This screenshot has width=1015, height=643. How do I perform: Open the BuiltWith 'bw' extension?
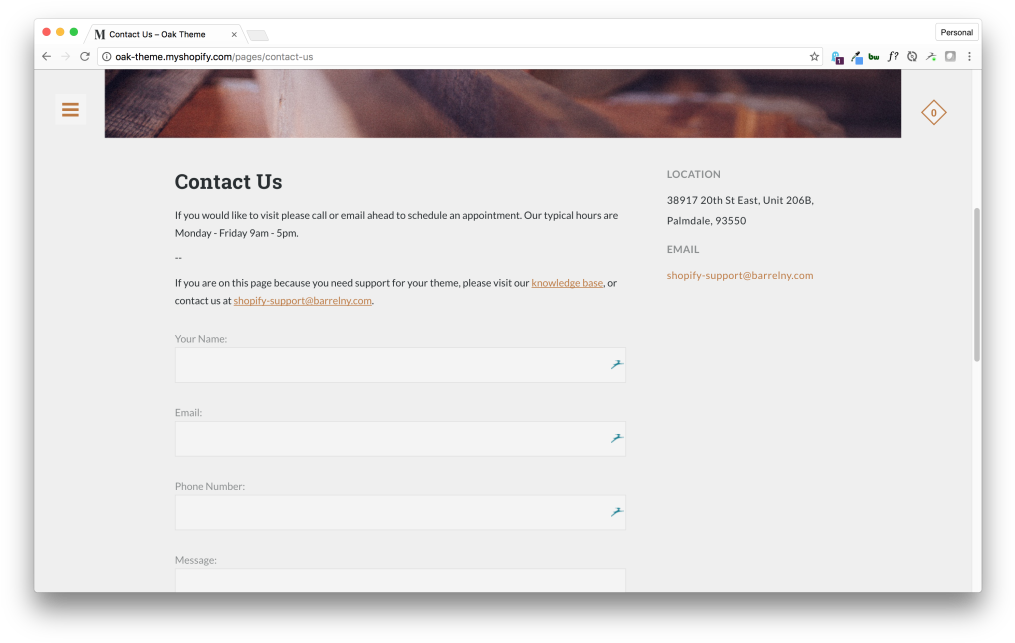tap(874, 57)
